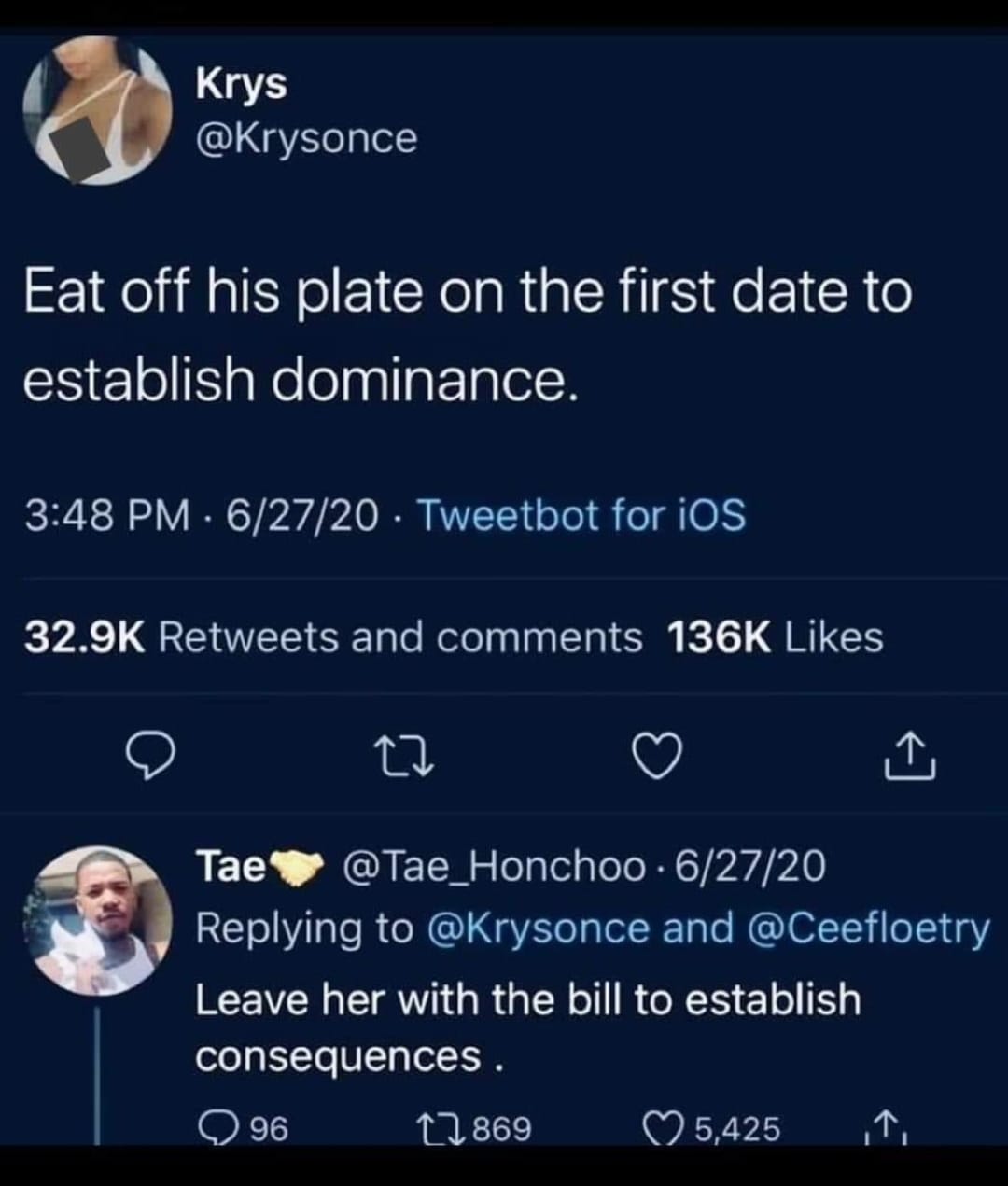
Task: Select the display name 'Krys'
Action: tap(241, 84)
